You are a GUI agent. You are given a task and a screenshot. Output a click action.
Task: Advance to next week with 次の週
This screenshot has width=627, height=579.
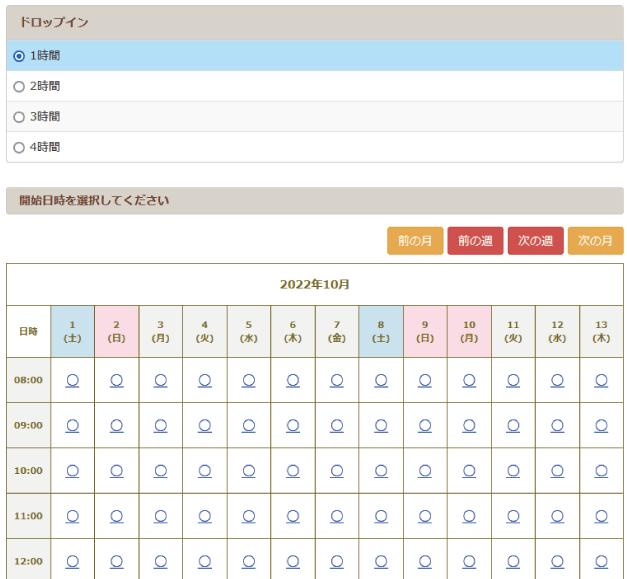535,241
